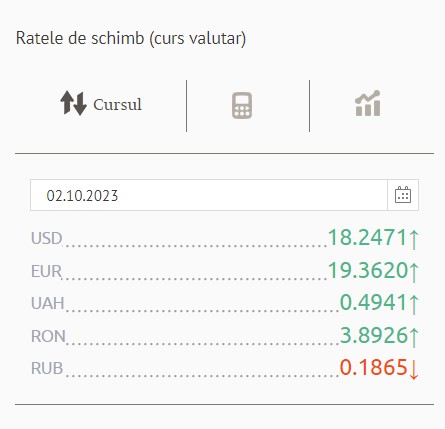
Task: Select the USD currency label
Action: pos(47,239)
